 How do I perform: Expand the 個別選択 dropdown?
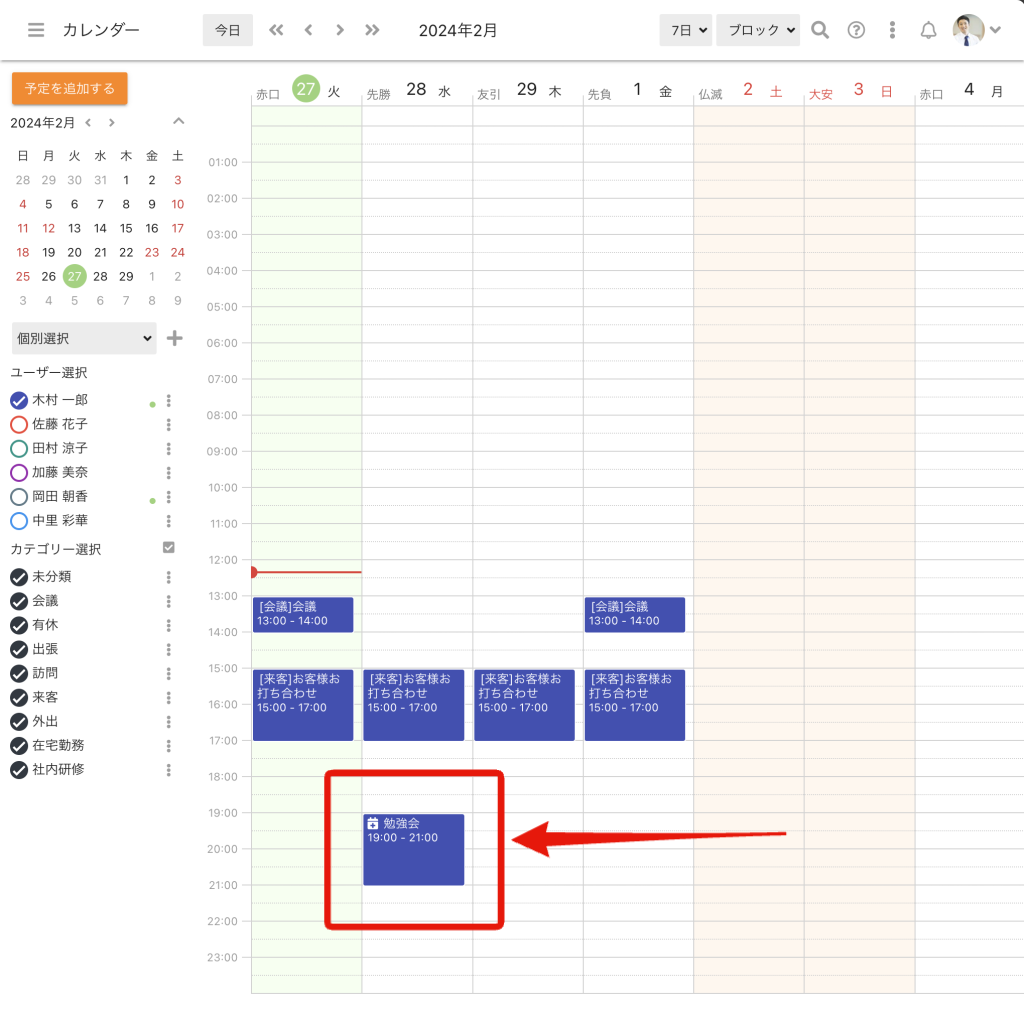(x=84, y=338)
